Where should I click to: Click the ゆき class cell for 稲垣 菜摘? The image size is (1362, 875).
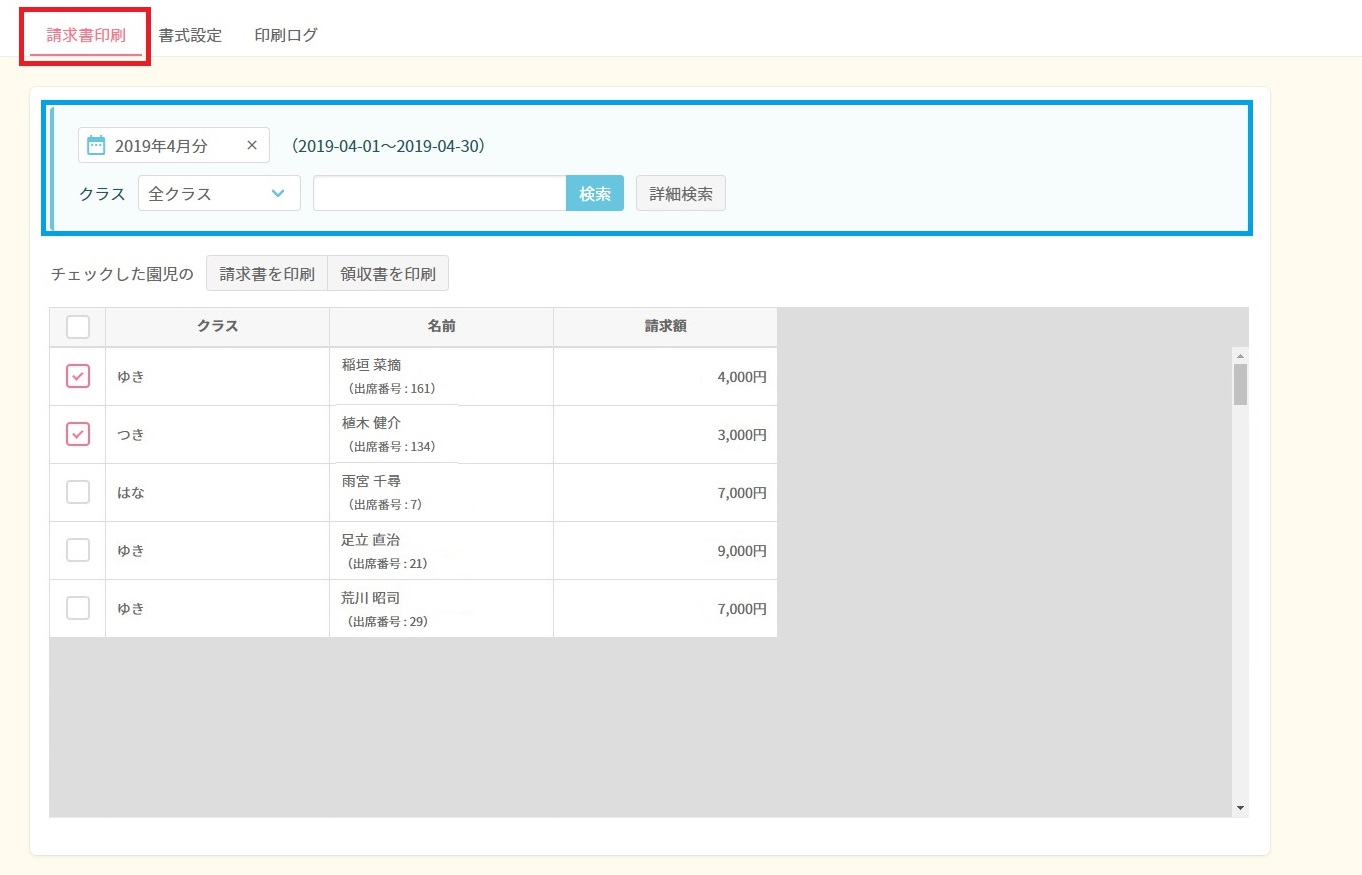click(218, 377)
